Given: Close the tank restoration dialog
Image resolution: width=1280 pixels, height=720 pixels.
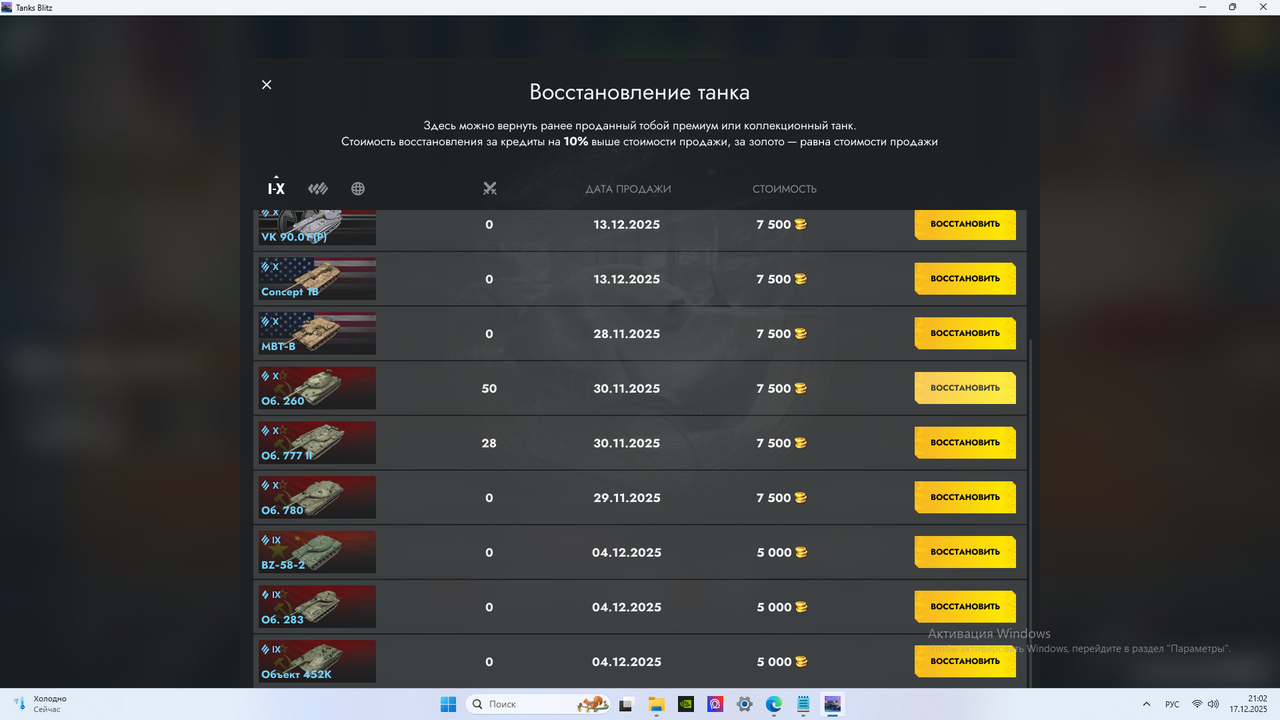Looking at the screenshot, I should click(x=266, y=85).
